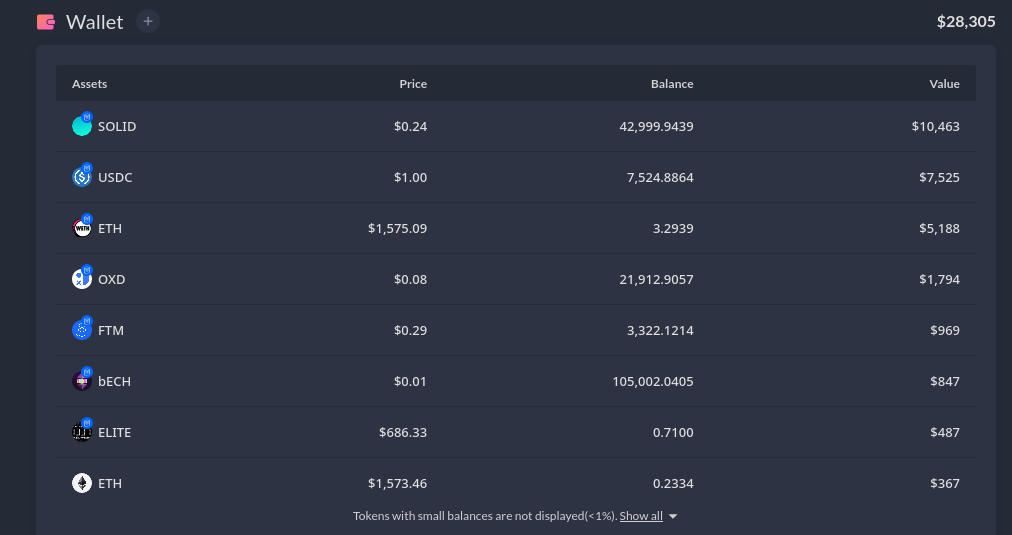Image resolution: width=1012 pixels, height=535 pixels.
Task: Click the Assets column header
Action: [x=90, y=84]
